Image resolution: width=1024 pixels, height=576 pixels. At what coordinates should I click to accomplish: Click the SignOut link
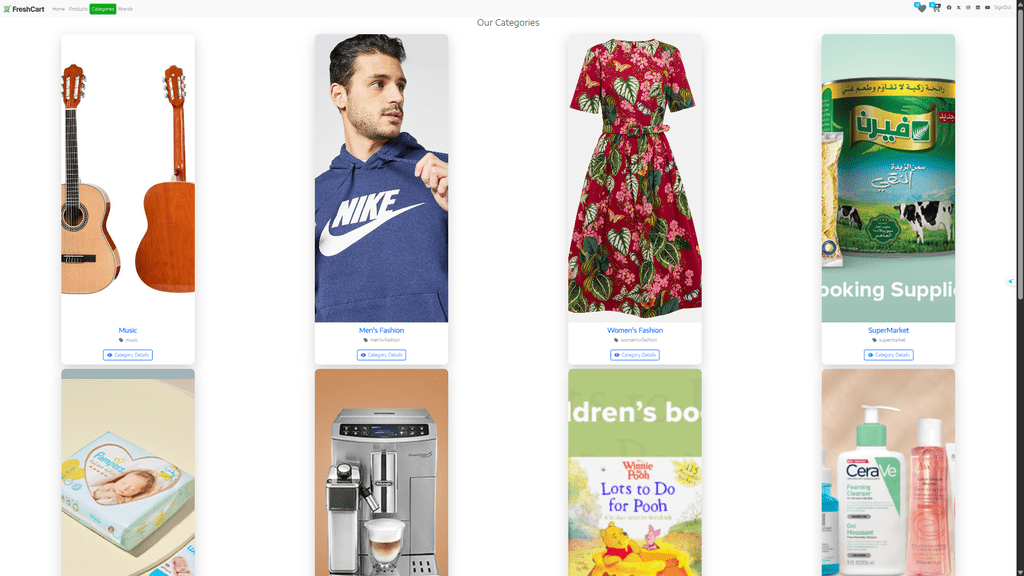click(x=1002, y=8)
